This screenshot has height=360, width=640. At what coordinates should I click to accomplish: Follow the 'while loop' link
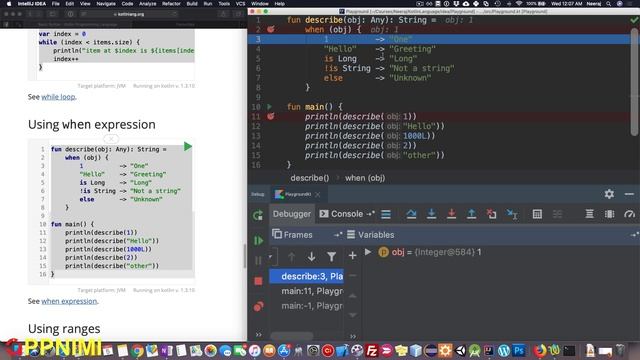pos(58,97)
